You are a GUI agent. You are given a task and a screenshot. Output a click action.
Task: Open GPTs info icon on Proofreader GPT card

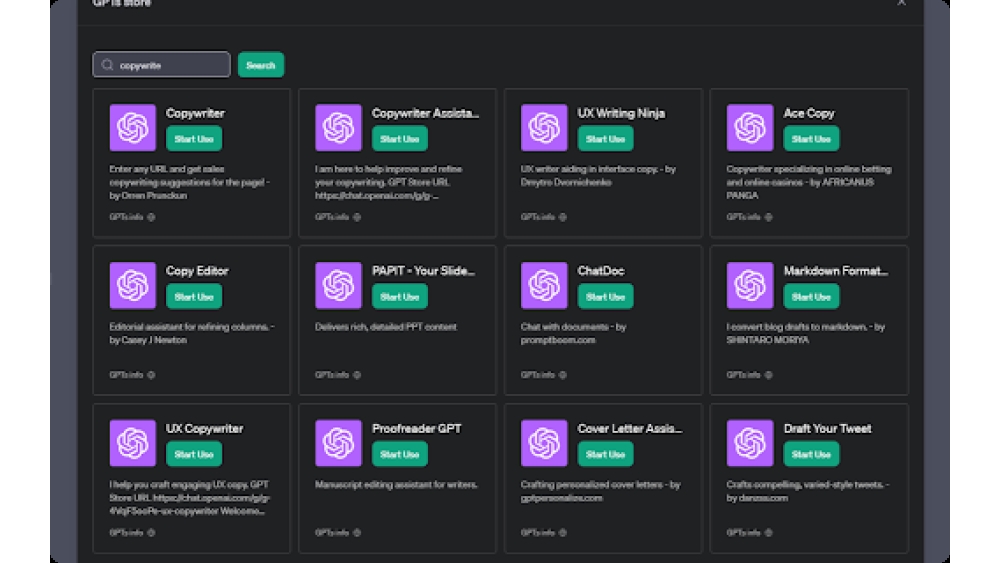(x=357, y=532)
